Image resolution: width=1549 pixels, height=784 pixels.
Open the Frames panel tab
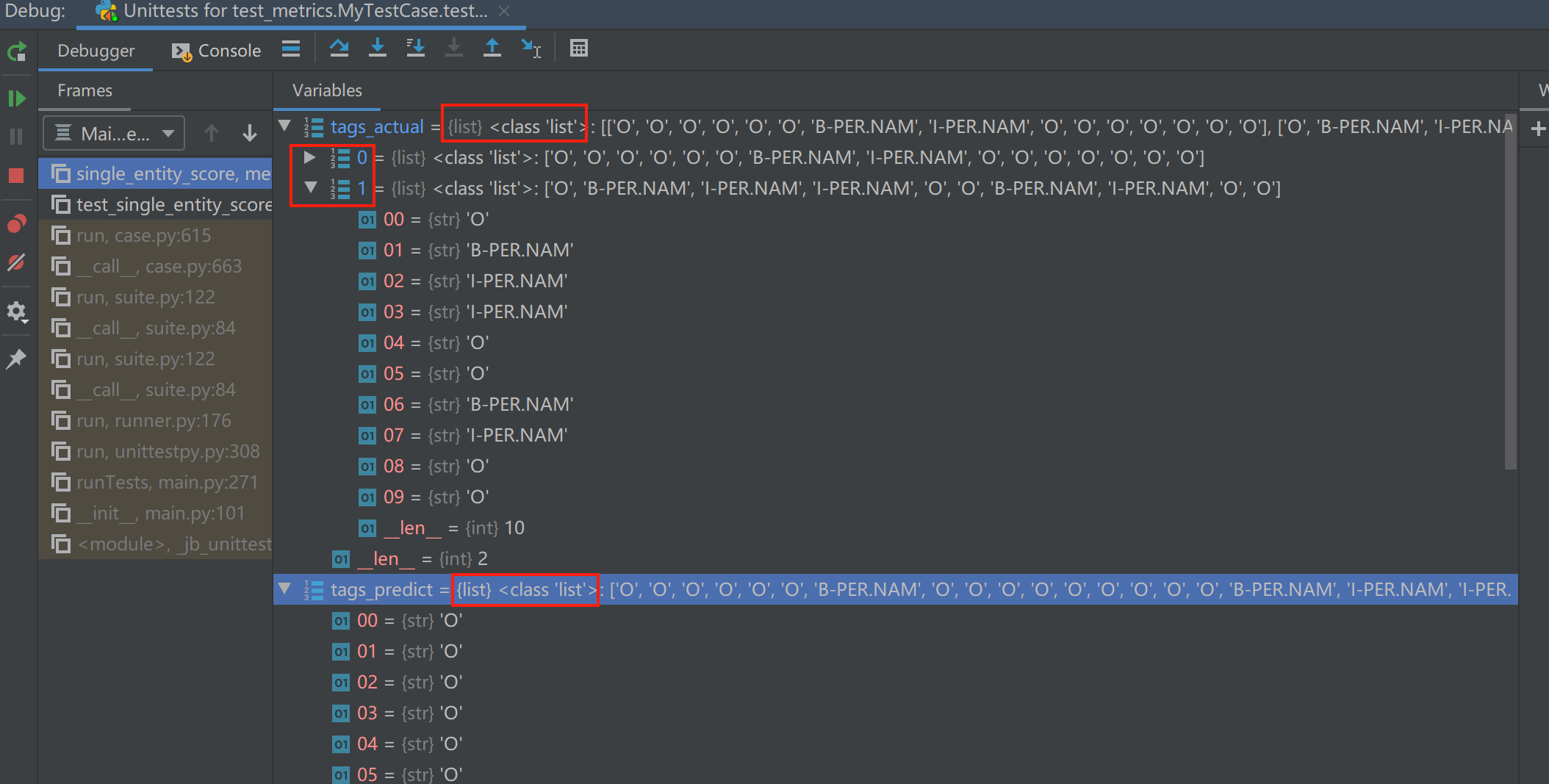pyautogui.click(x=85, y=90)
